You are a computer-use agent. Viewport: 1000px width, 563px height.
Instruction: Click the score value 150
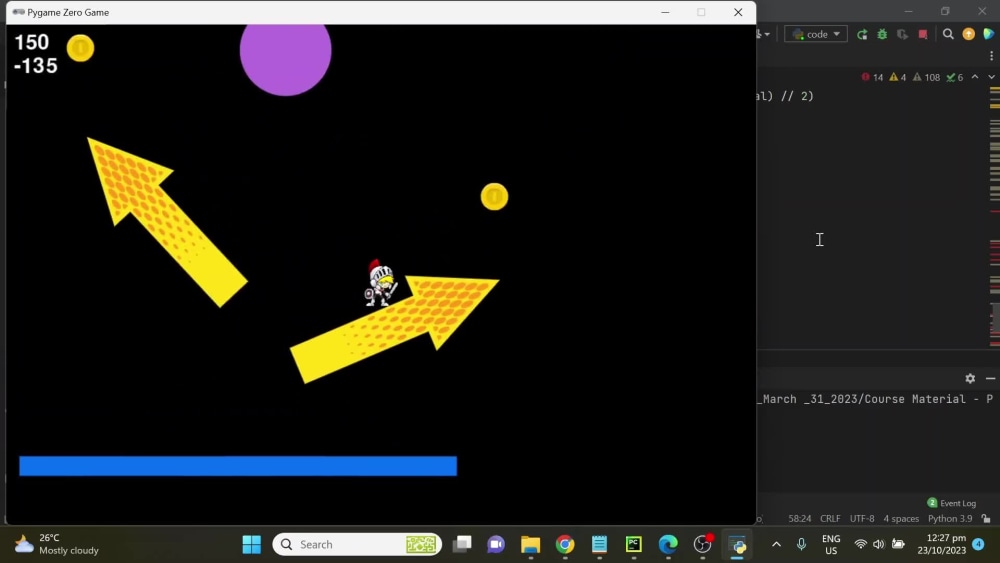point(32,42)
